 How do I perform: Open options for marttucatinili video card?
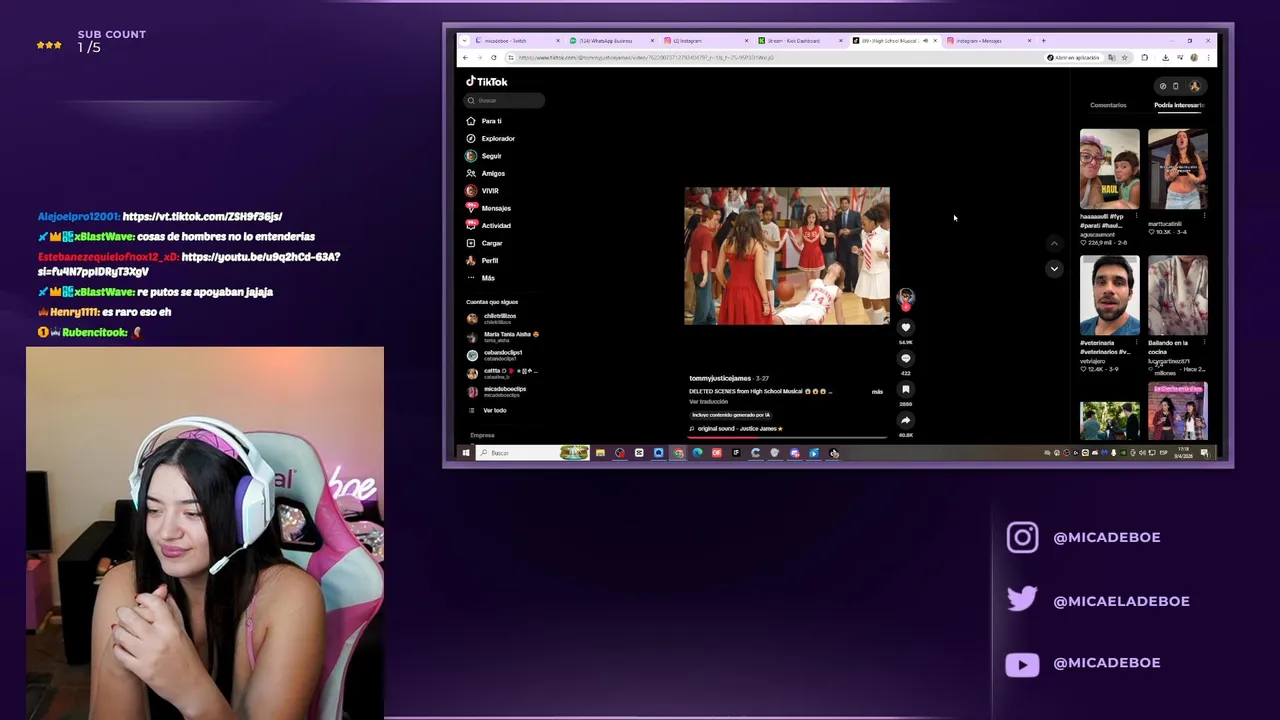1205,216
